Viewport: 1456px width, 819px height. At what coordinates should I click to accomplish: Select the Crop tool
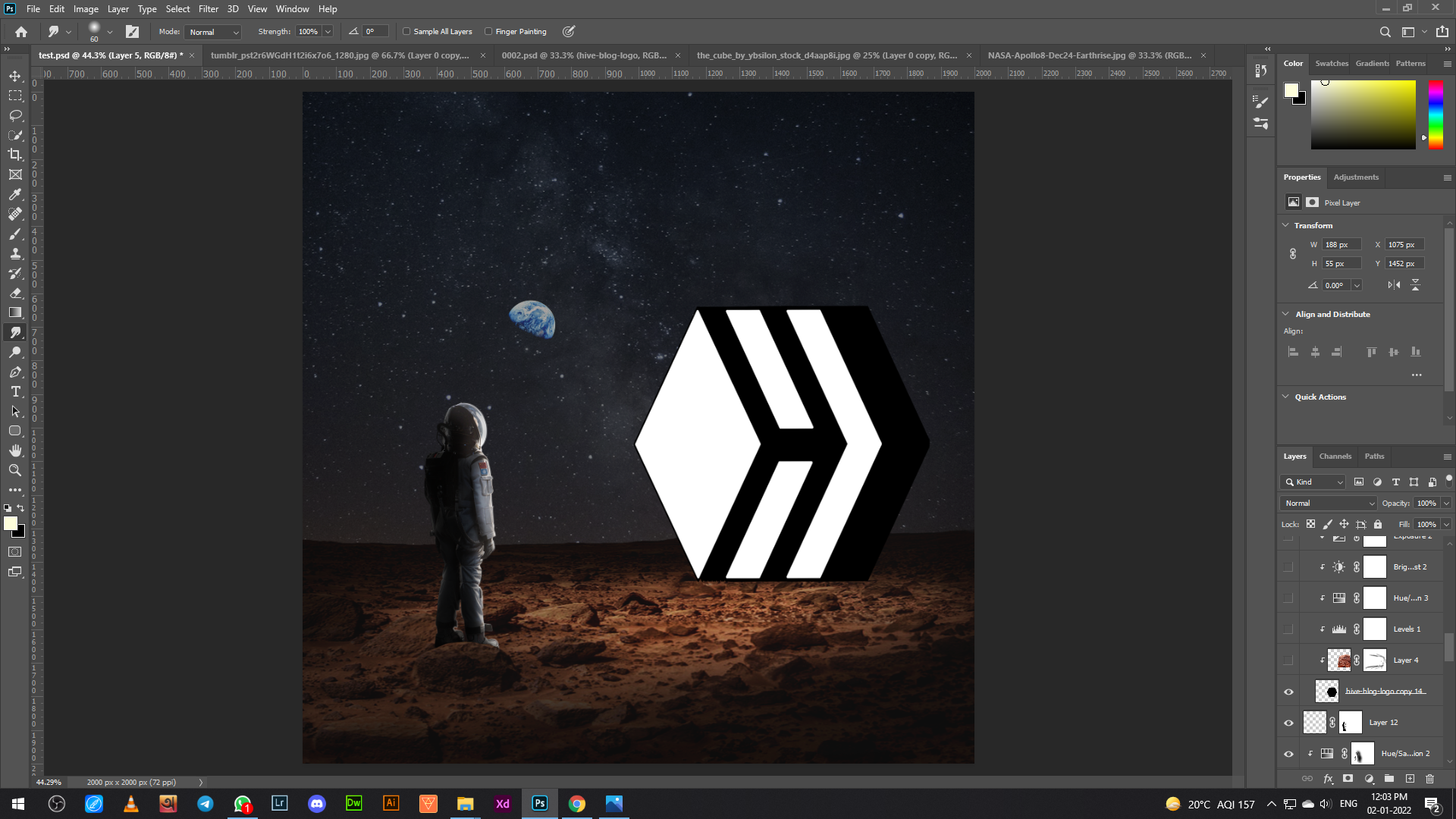15,155
